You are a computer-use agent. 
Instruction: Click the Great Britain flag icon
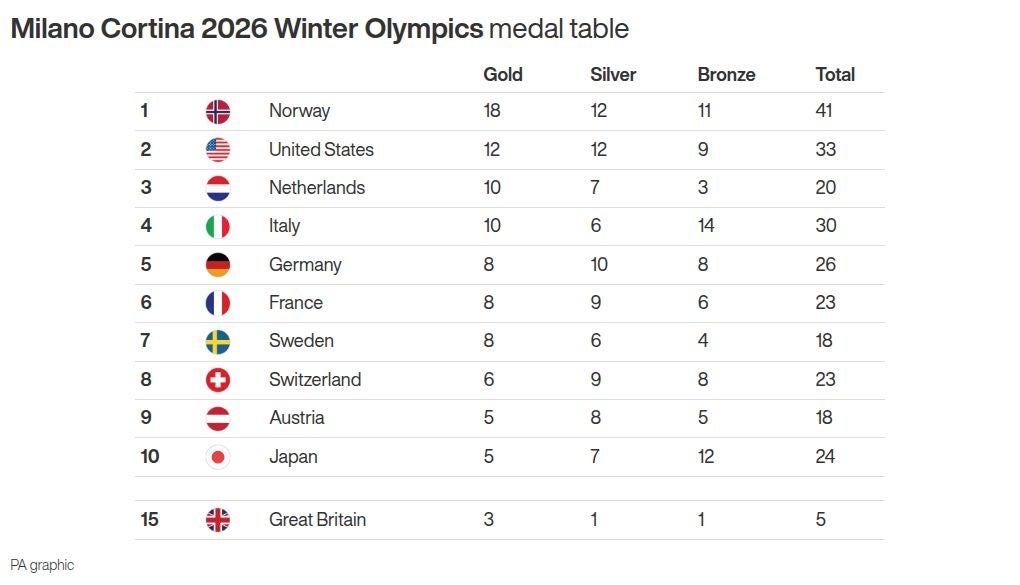tap(218, 520)
